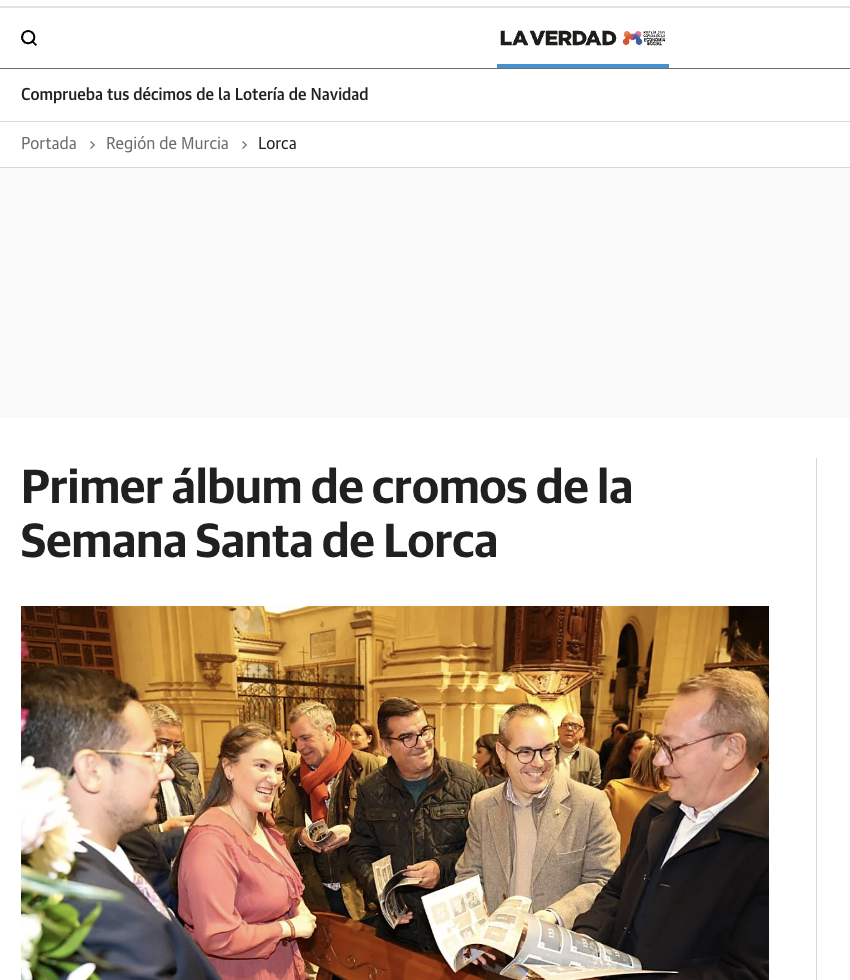This screenshot has width=850, height=980.
Task: Go to the Portada breadcrumb
Action: [x=49, y=144]
